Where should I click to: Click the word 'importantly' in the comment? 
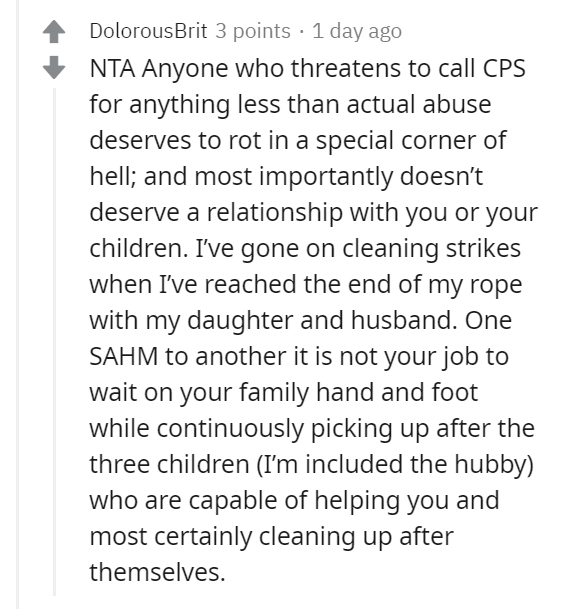point(326,177)
